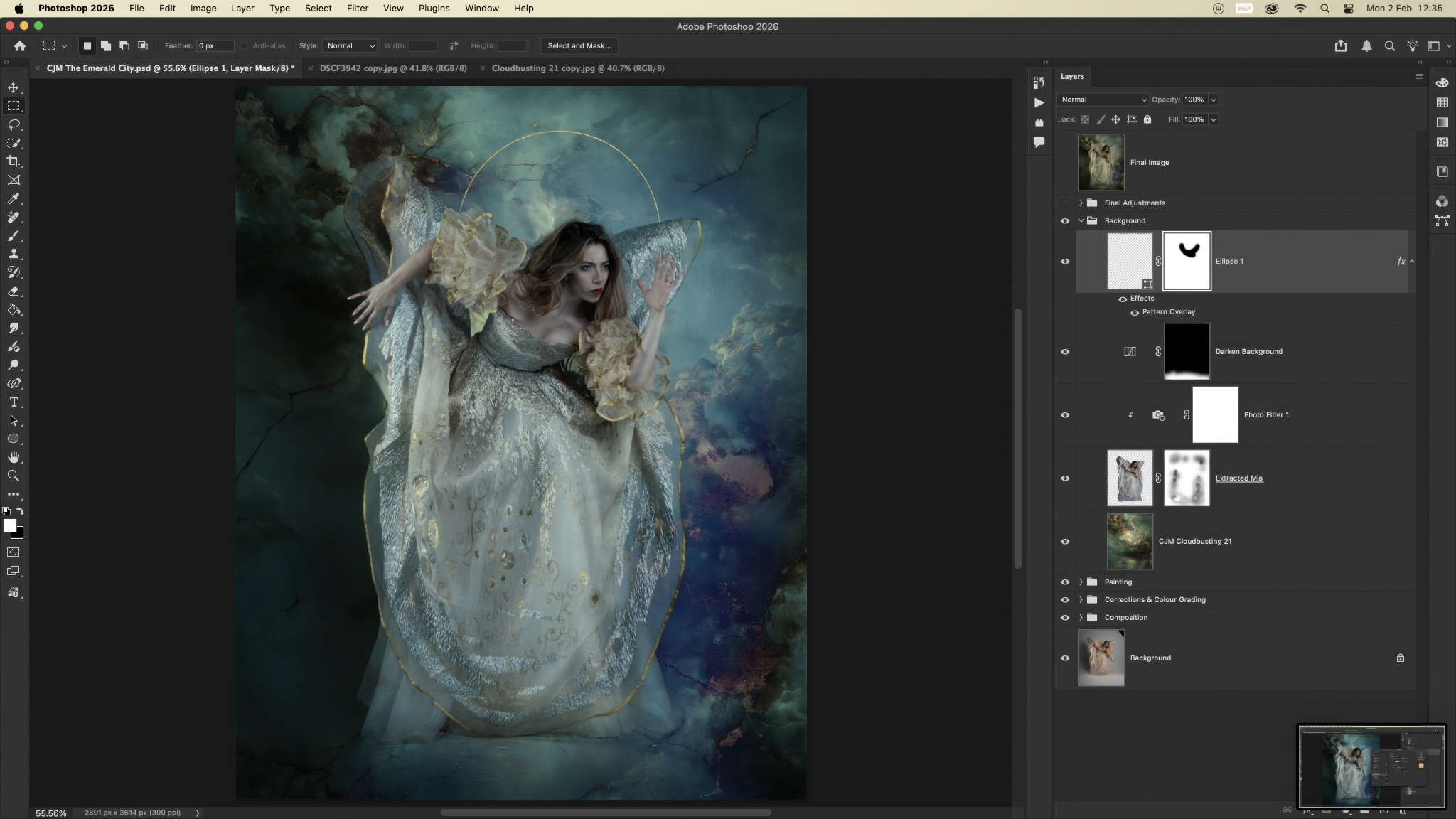Select the Eyedropper tool
The height and width of the screenshot is (819, 1456).
click(14, 199)
